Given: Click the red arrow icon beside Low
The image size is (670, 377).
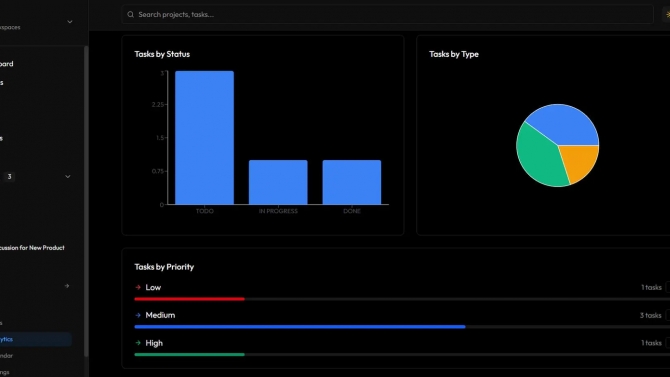Looking at the screenshot, I should 138,287.
